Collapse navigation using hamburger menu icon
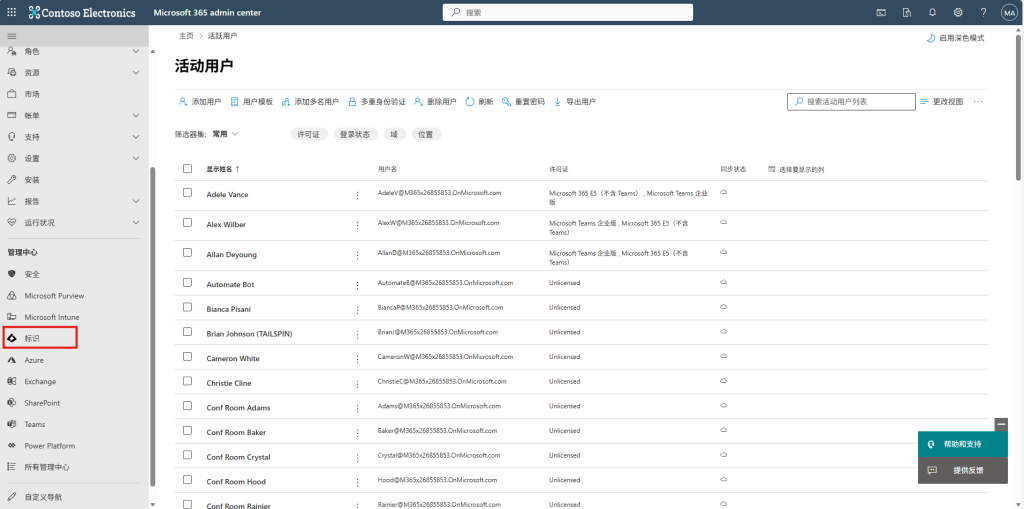1024x509 pixels. 12,36
